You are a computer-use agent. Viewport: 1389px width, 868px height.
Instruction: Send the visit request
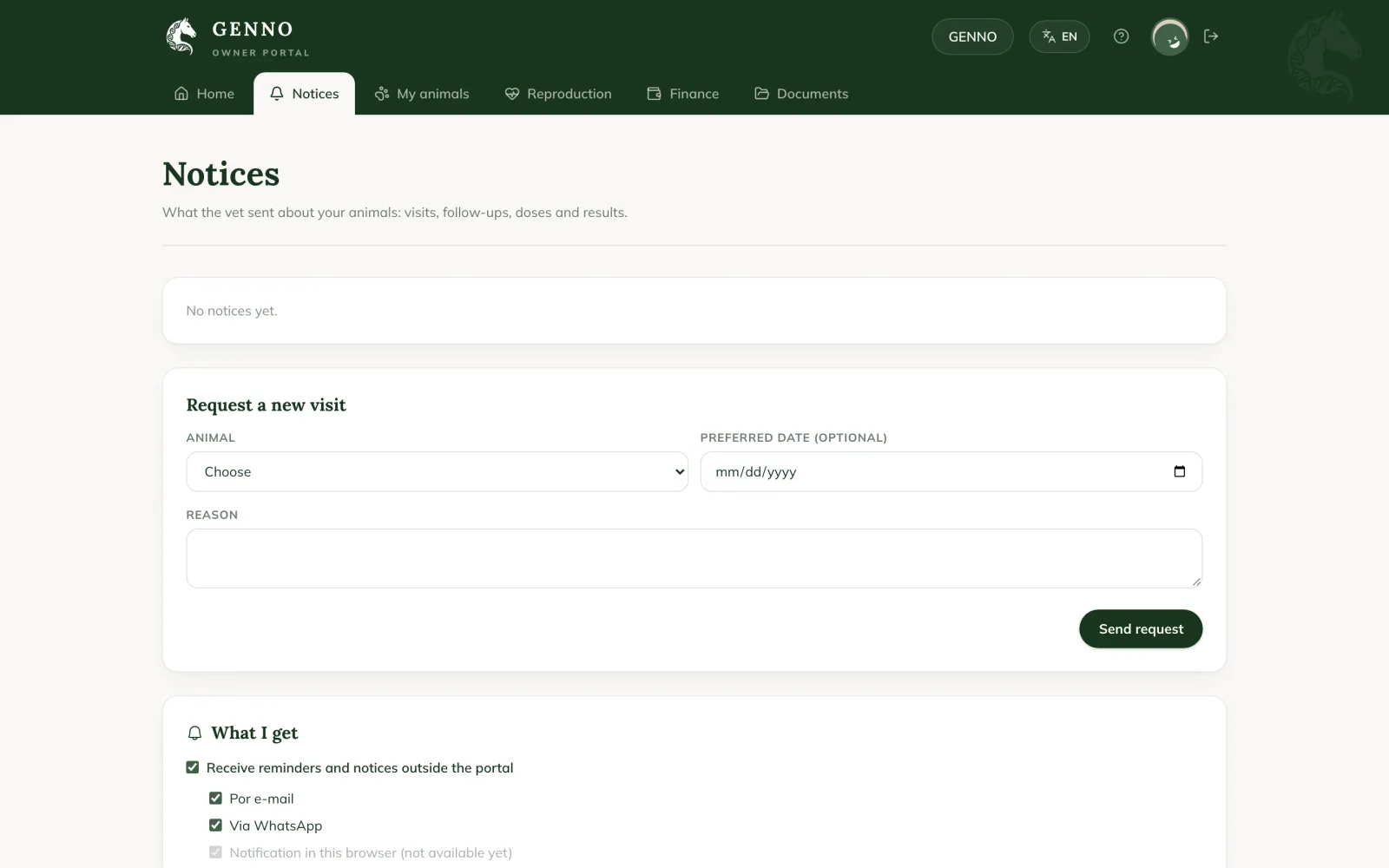[1141, 628]
